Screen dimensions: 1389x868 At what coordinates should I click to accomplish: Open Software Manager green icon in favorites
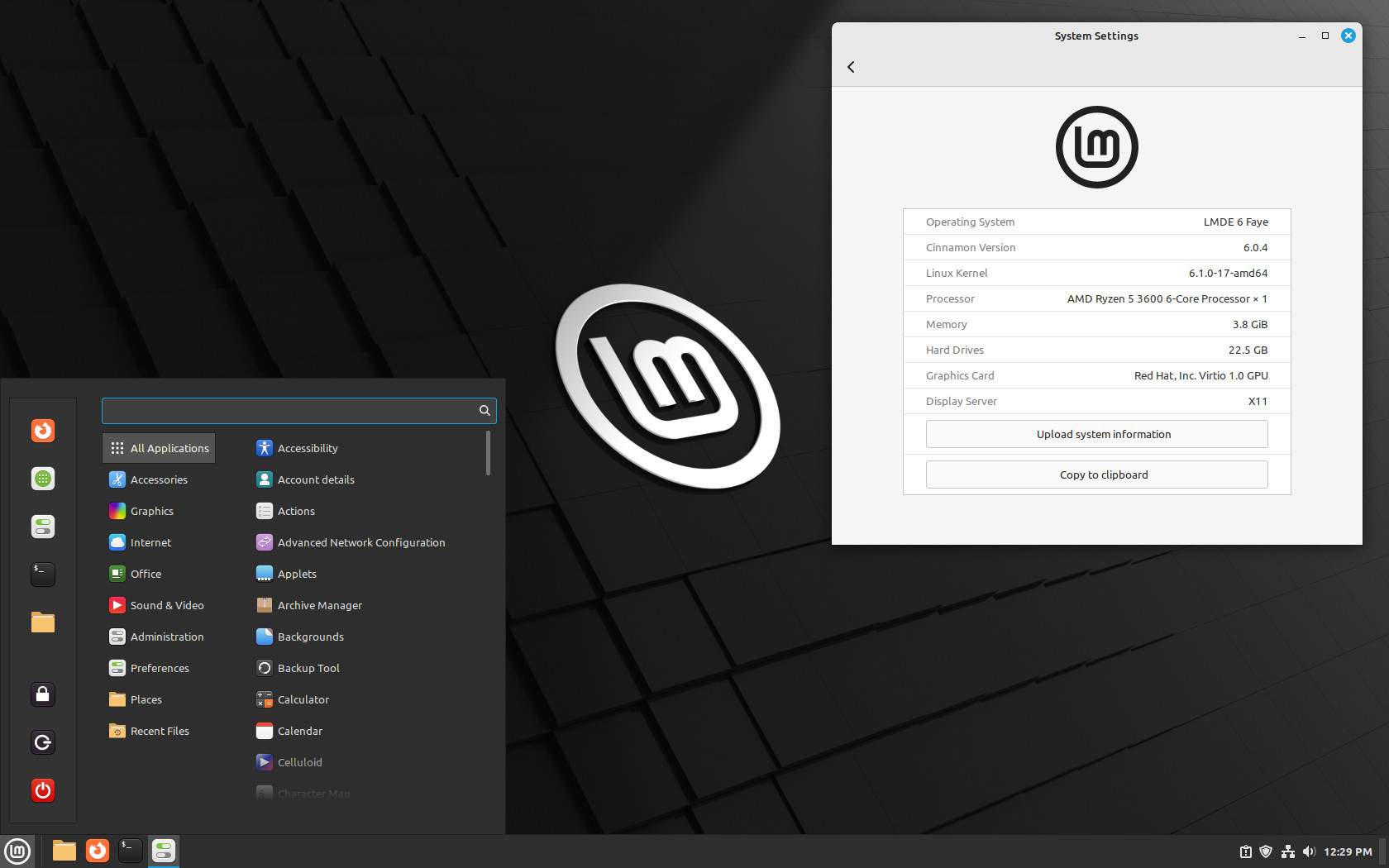click(x=43, y=479)
